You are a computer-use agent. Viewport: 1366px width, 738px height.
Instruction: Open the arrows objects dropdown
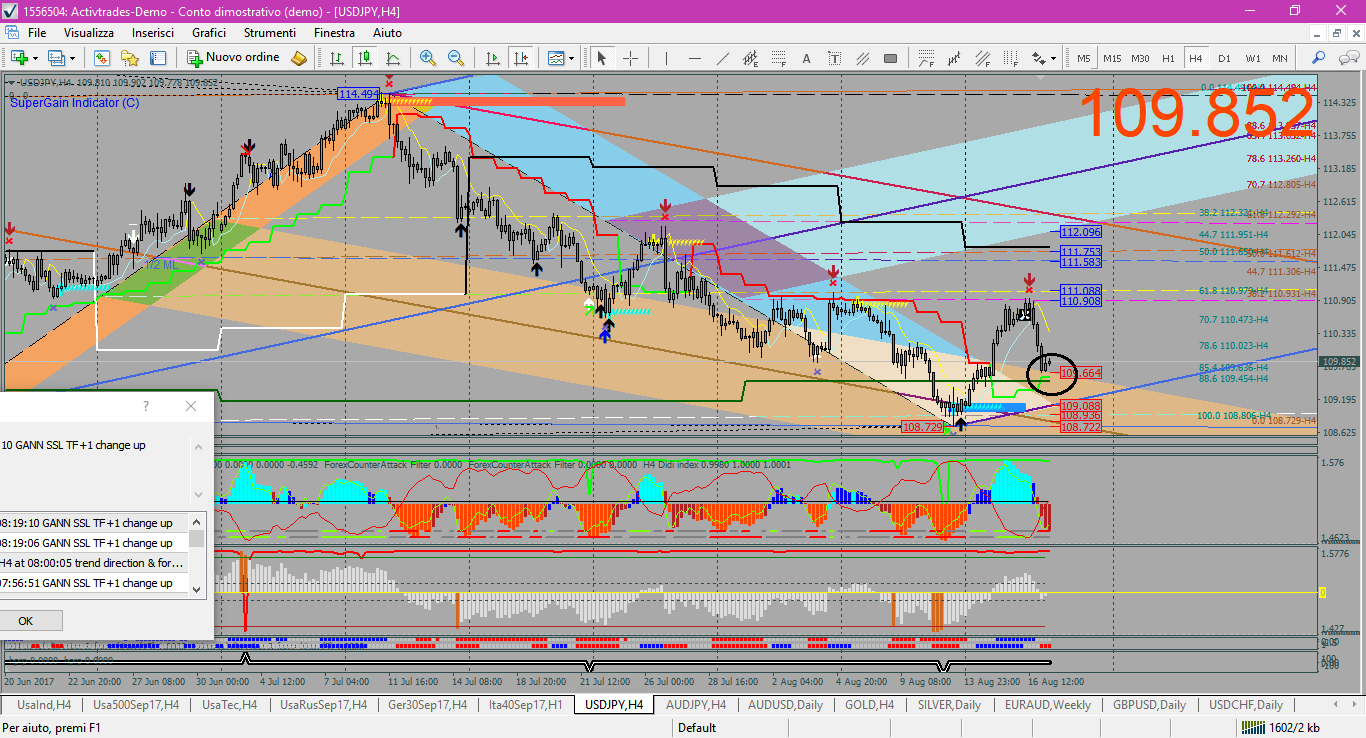coord(1044,58)
